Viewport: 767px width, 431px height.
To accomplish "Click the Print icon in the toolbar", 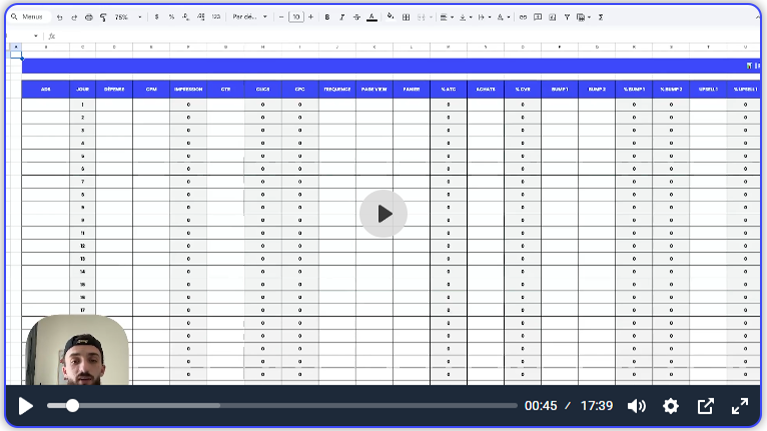I will [89, 17].
